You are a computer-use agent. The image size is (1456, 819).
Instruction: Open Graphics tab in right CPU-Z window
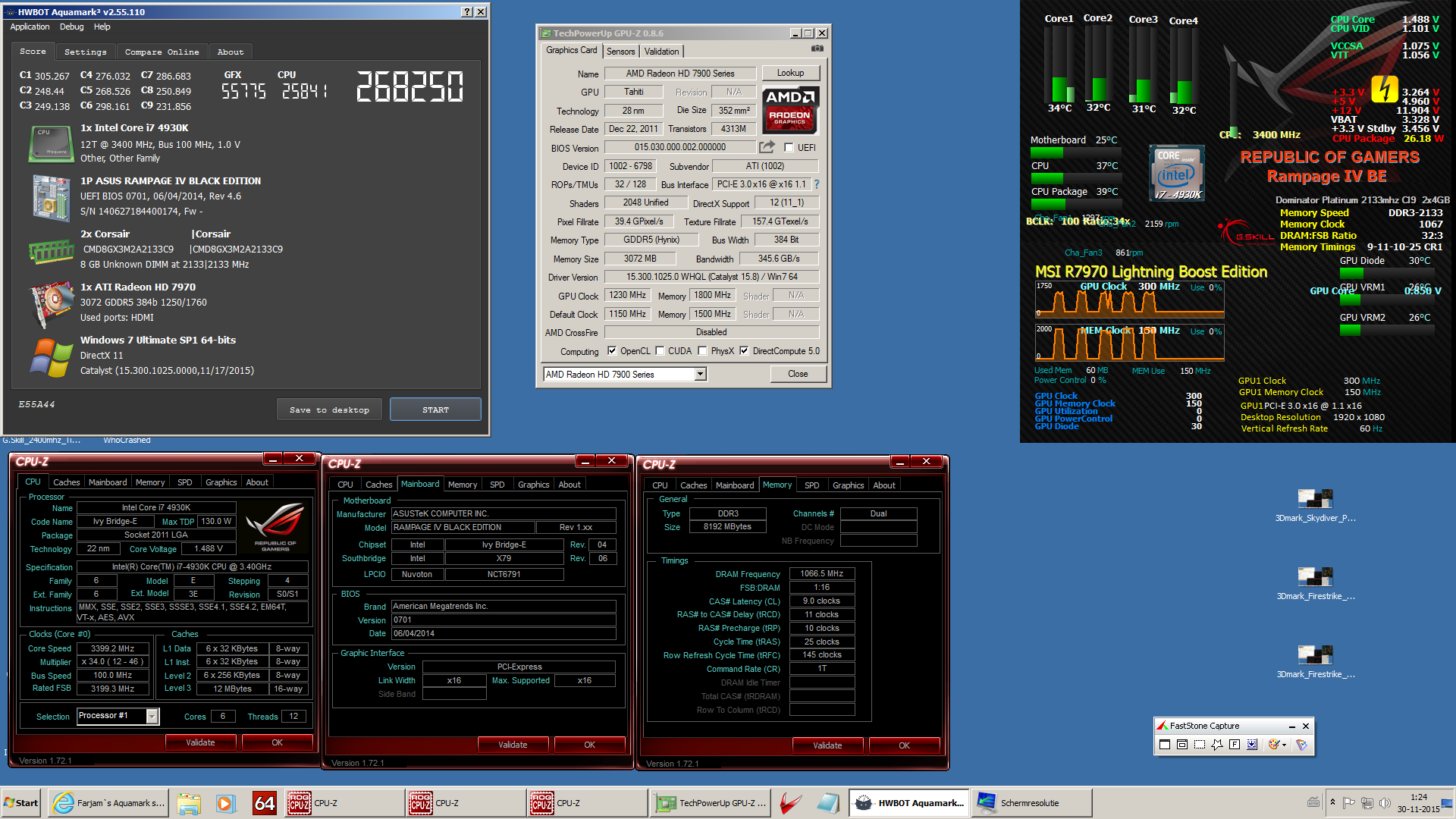848,485
